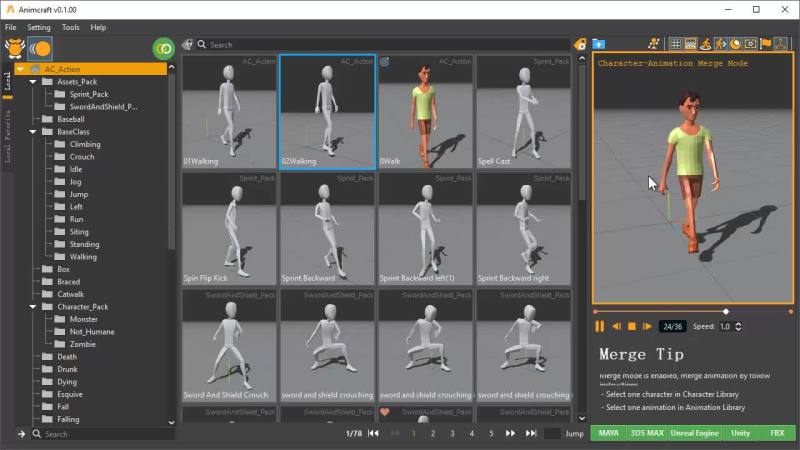This screenshot has height=450, width=800.
Task: Click the Jump button
Action: coord(574,434)
